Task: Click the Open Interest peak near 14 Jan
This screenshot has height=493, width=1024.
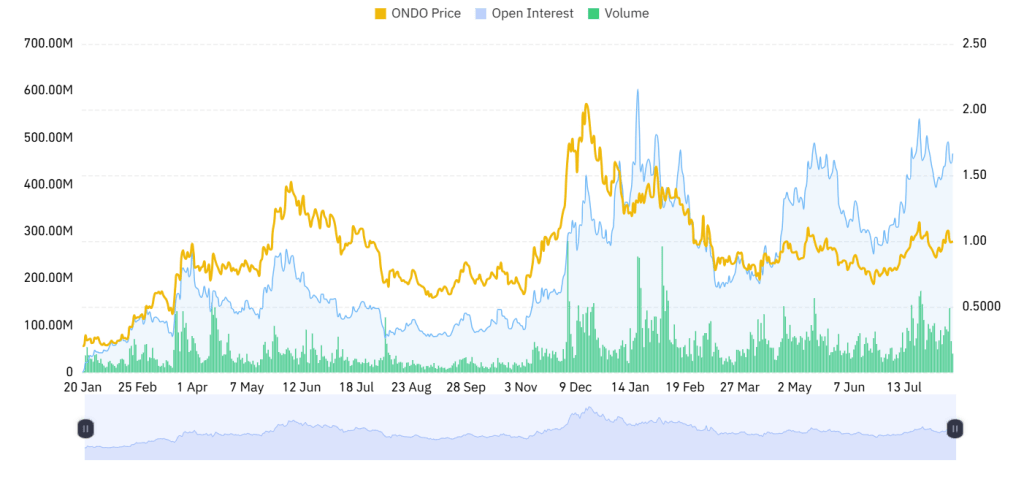Action: [x=637, y=90]
